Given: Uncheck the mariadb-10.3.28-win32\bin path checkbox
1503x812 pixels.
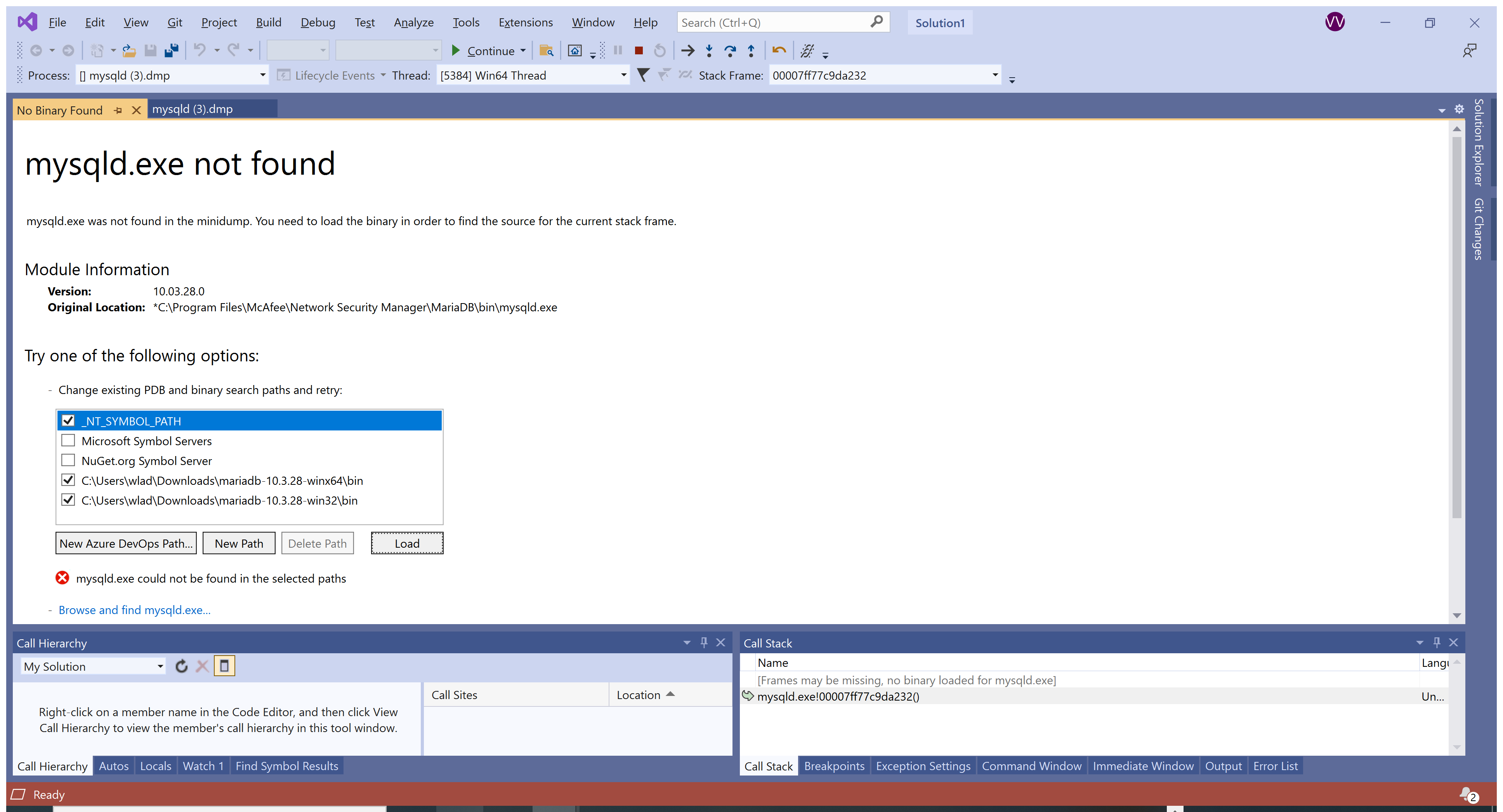Looking at the screenshot, I should click(x=68, y=500).
